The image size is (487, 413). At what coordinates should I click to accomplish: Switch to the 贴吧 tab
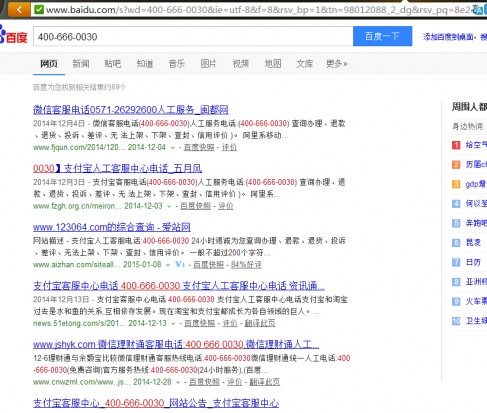(x=113, y=63)
